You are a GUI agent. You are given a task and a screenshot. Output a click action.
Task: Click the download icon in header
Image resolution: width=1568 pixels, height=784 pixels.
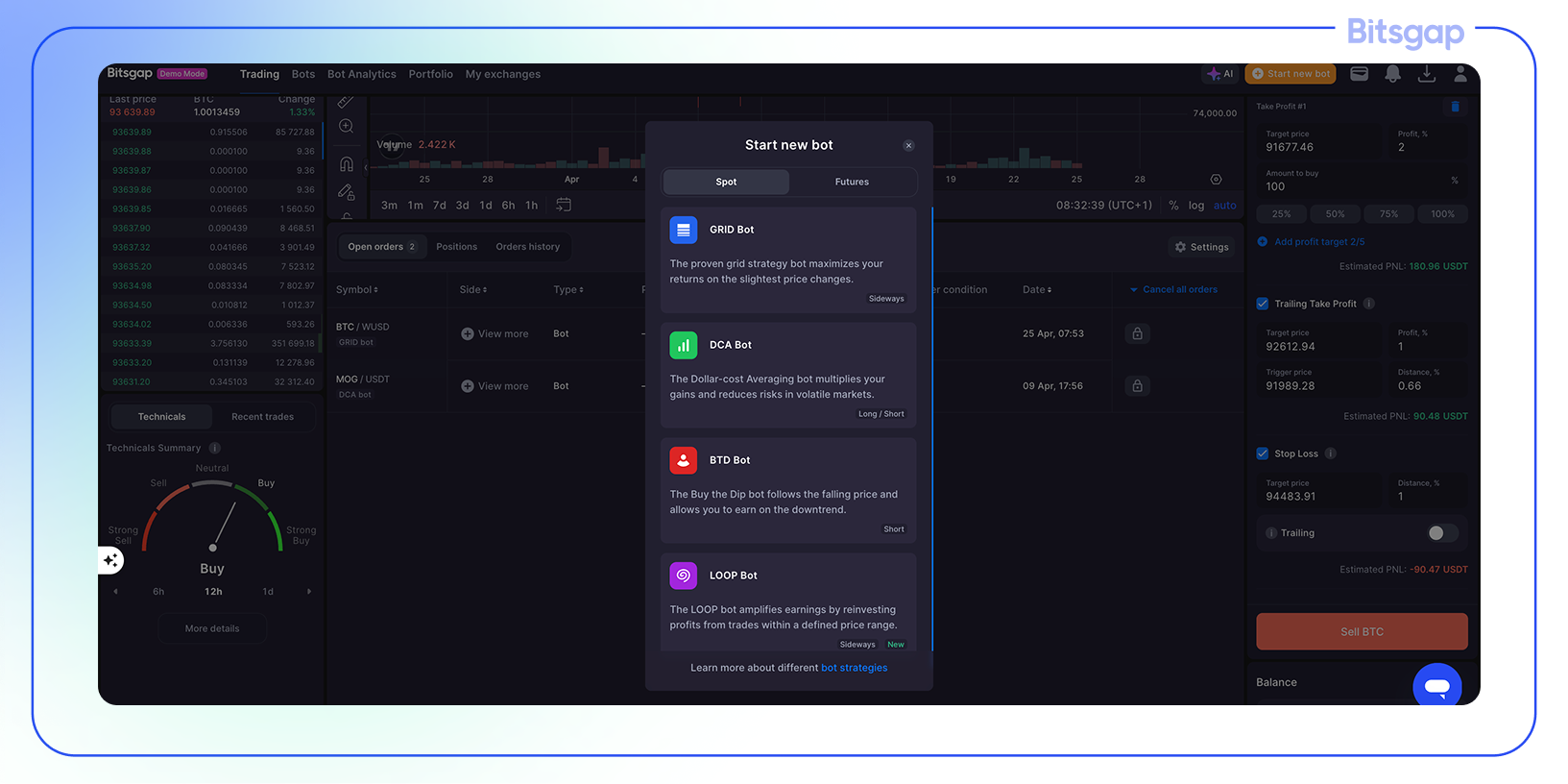1427,74
